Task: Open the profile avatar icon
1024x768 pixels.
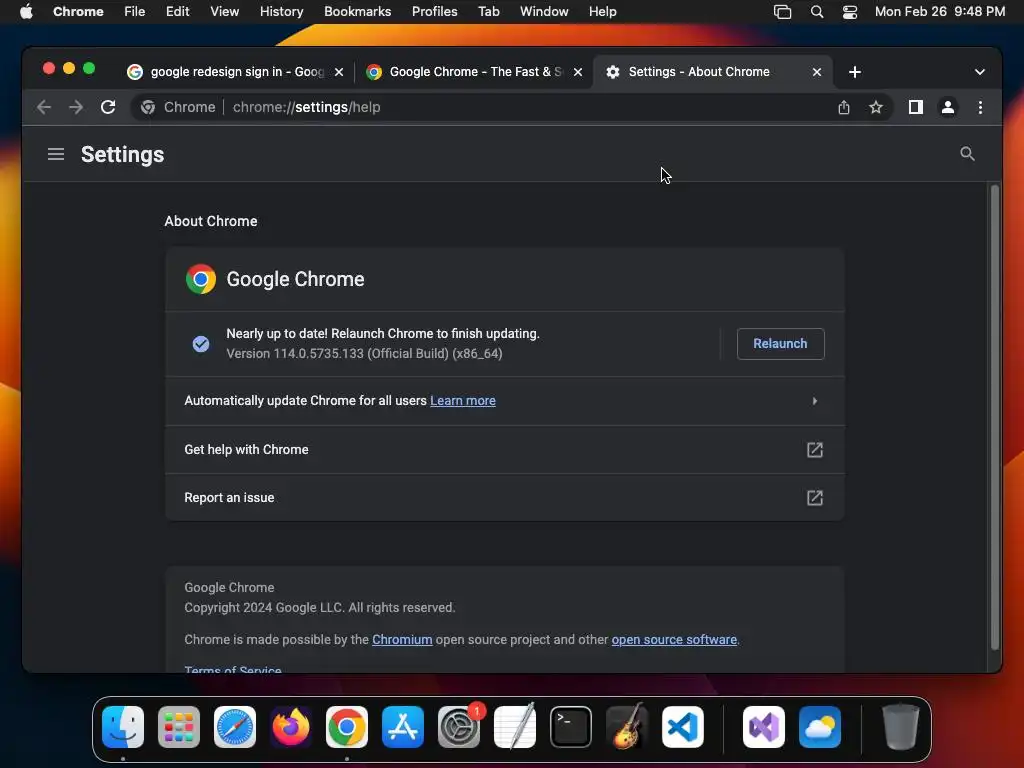Action: (948, 107)
